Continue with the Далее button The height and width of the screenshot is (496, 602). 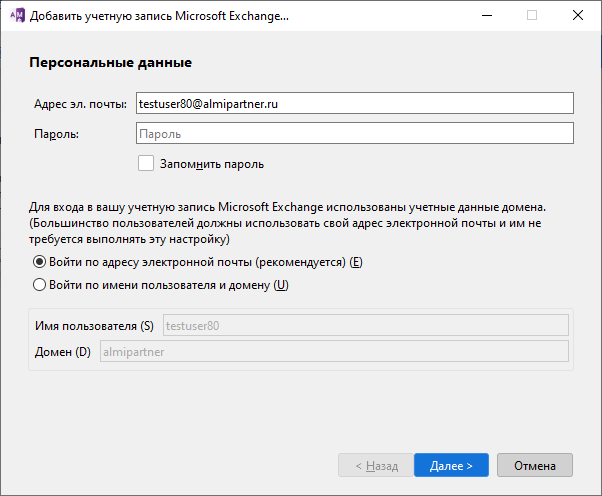coord(451,465)
